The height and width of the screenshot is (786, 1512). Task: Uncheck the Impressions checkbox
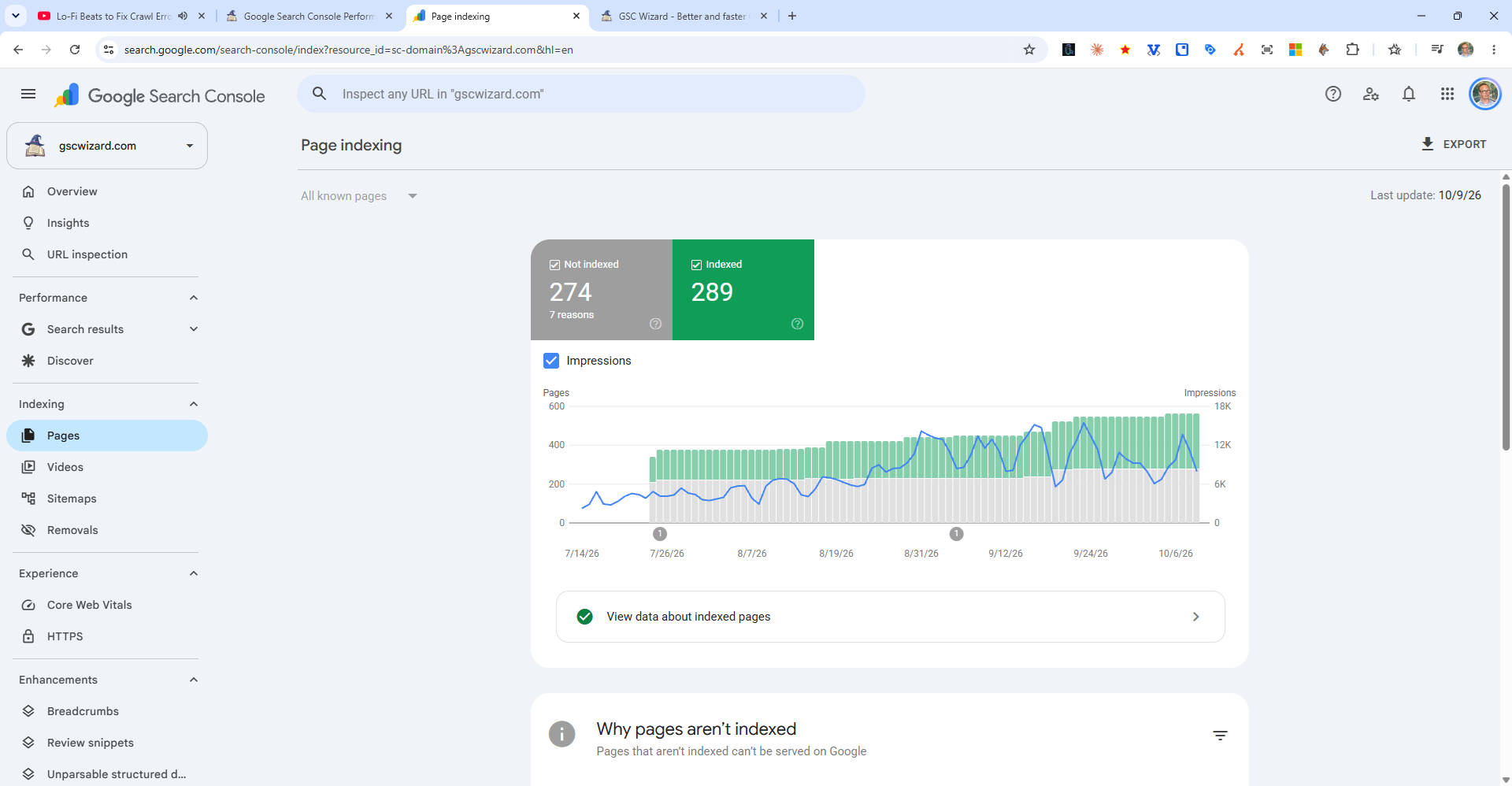pyautogui.click(x=551, y=361)
